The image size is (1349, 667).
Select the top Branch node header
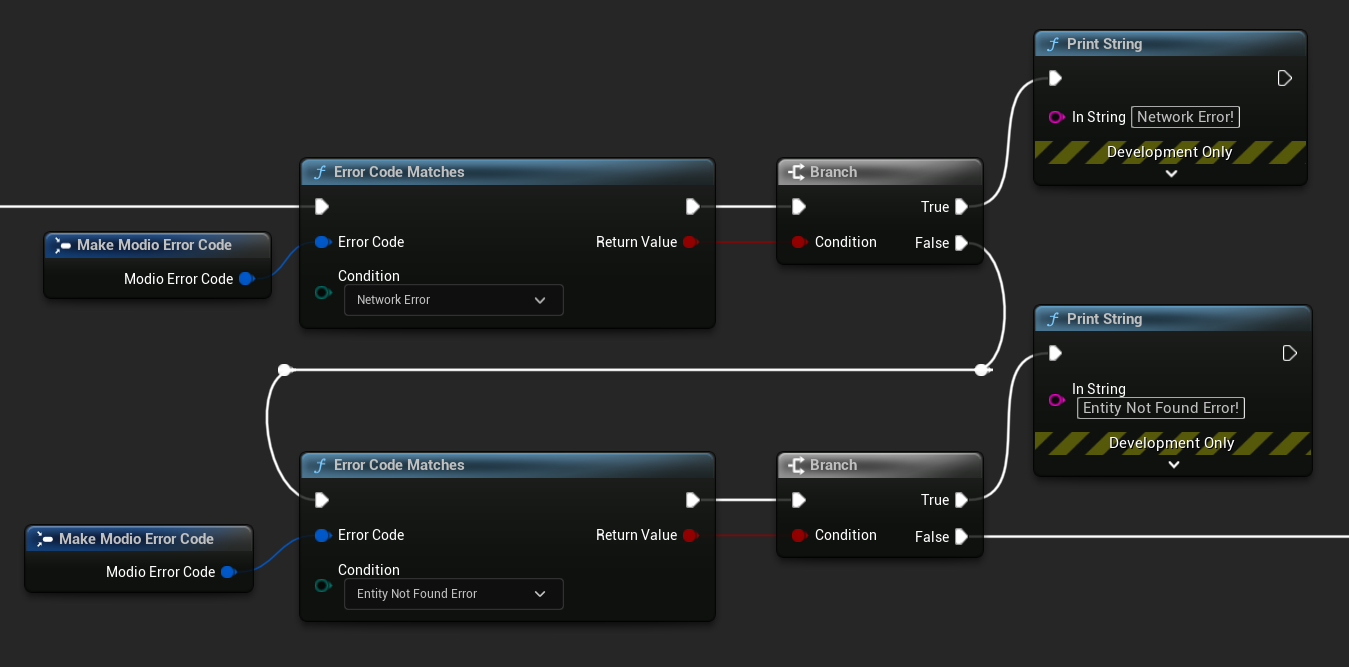(x=880, y=172)
